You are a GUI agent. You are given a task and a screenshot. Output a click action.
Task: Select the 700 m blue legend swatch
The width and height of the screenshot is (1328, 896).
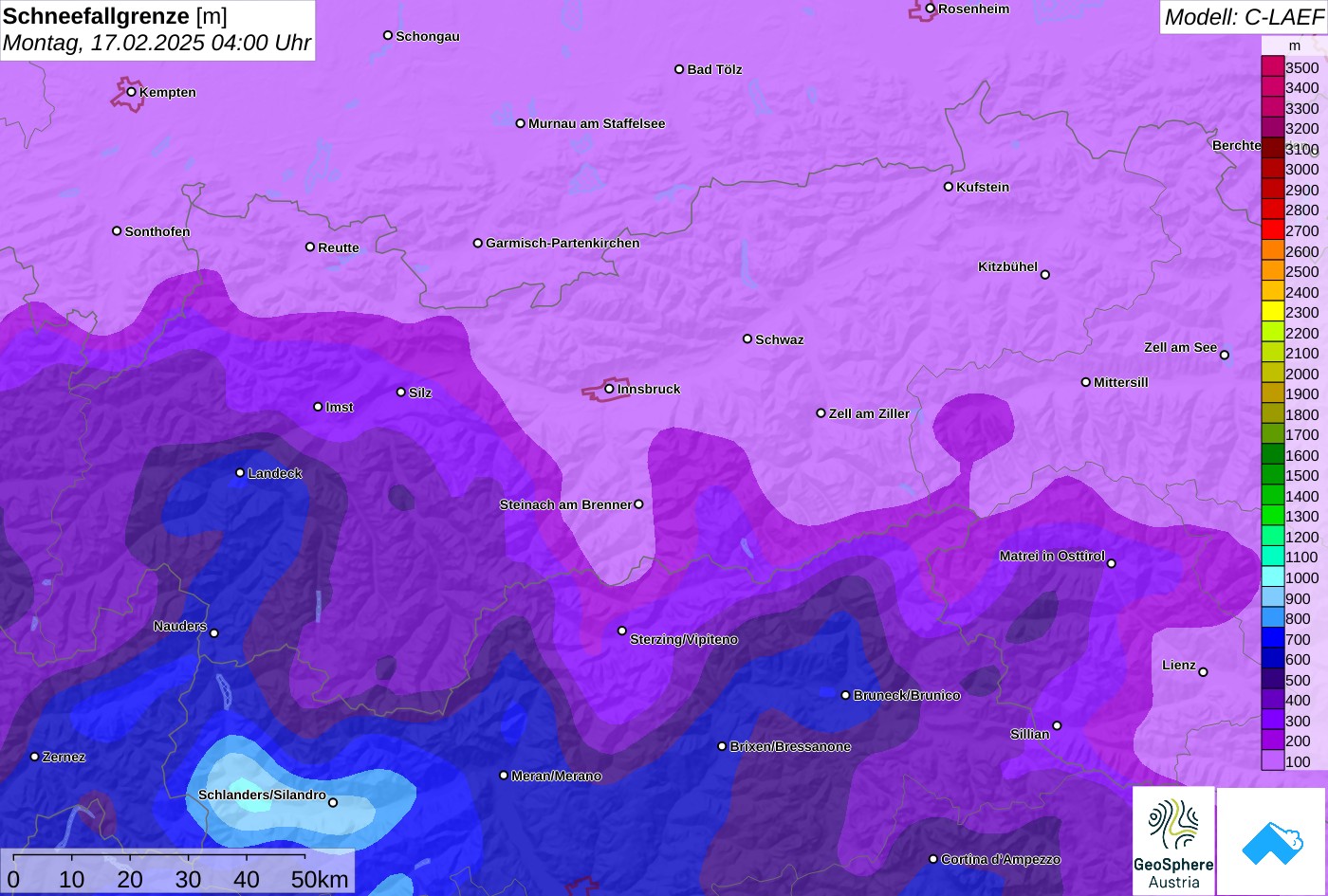click(1272, 638)
